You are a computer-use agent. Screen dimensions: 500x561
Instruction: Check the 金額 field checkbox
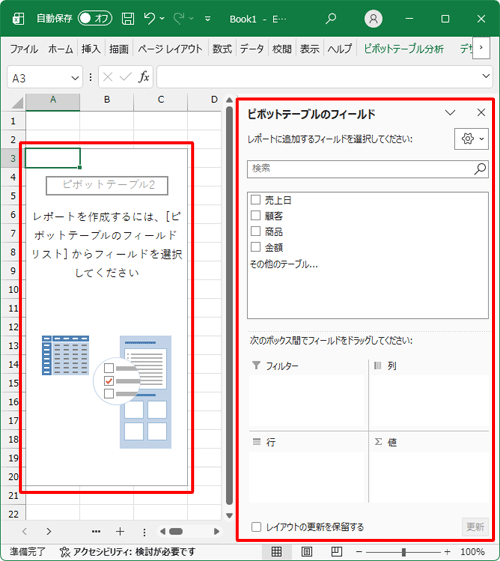pyautogui.click(x=255, y=247)
